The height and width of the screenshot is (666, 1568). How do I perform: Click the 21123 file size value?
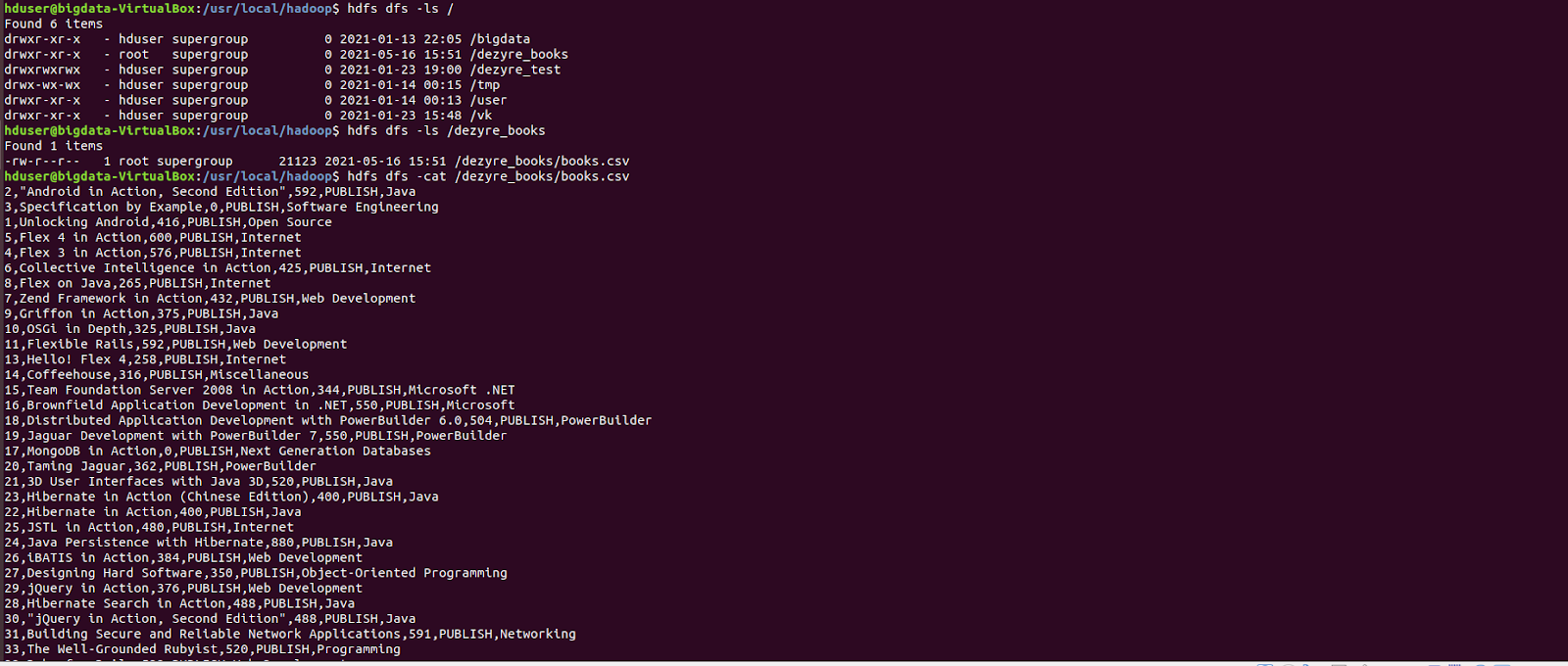point(298,162)
